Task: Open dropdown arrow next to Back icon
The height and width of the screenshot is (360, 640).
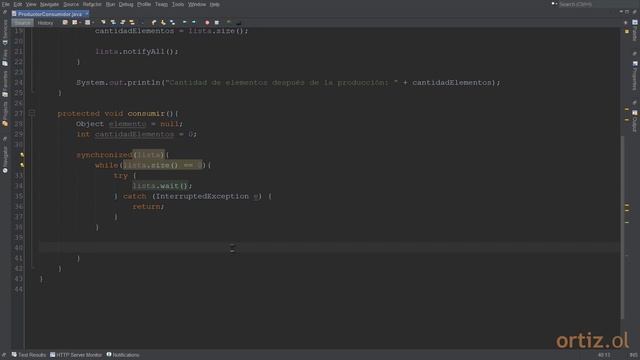Action: 80,22
